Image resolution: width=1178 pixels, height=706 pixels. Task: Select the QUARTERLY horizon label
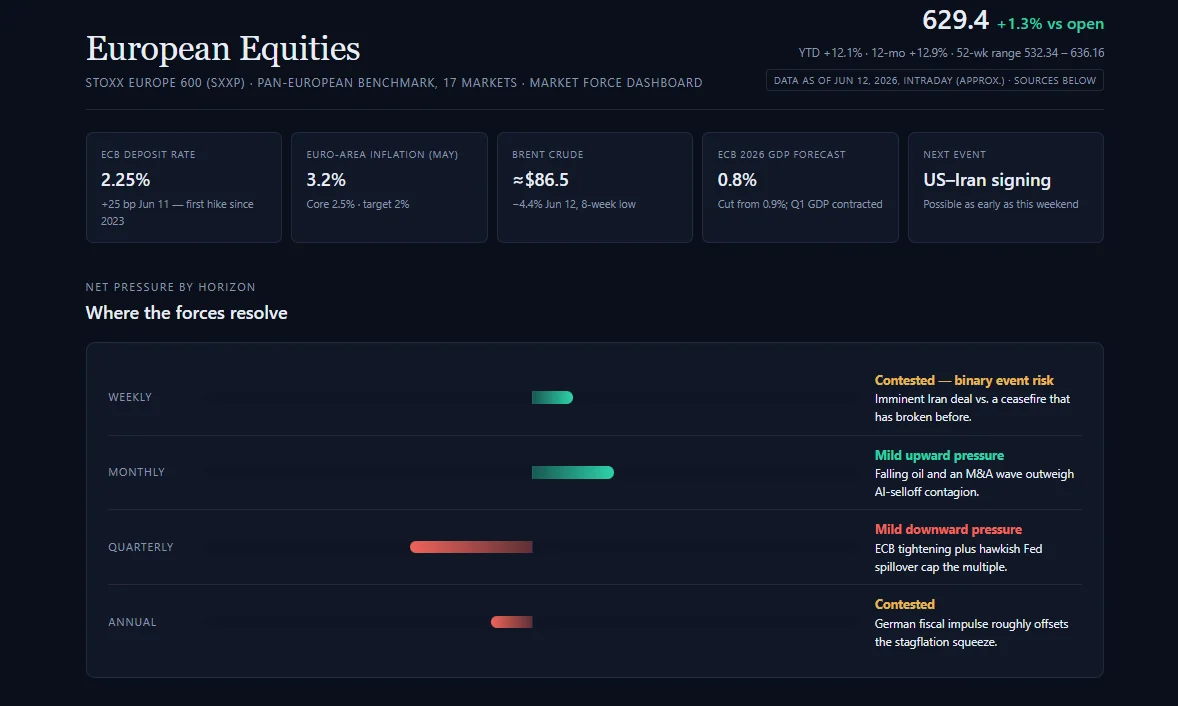coord(140,547)
